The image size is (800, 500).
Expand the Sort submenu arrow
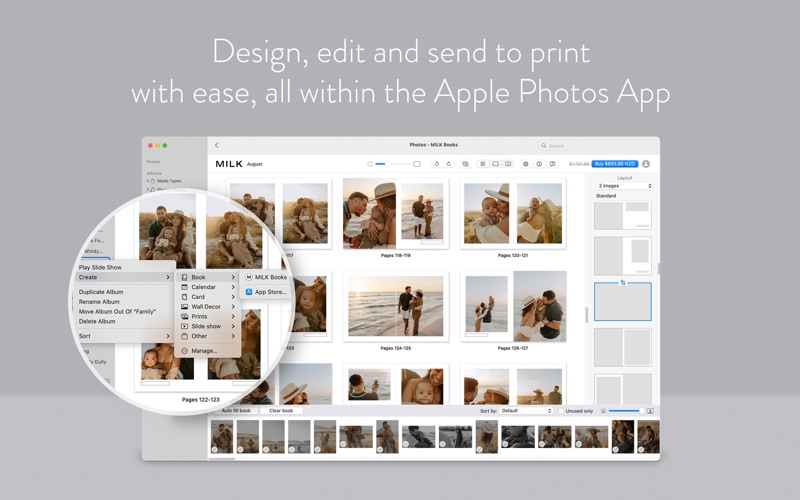pyautogui.click(x=168, y=336)
